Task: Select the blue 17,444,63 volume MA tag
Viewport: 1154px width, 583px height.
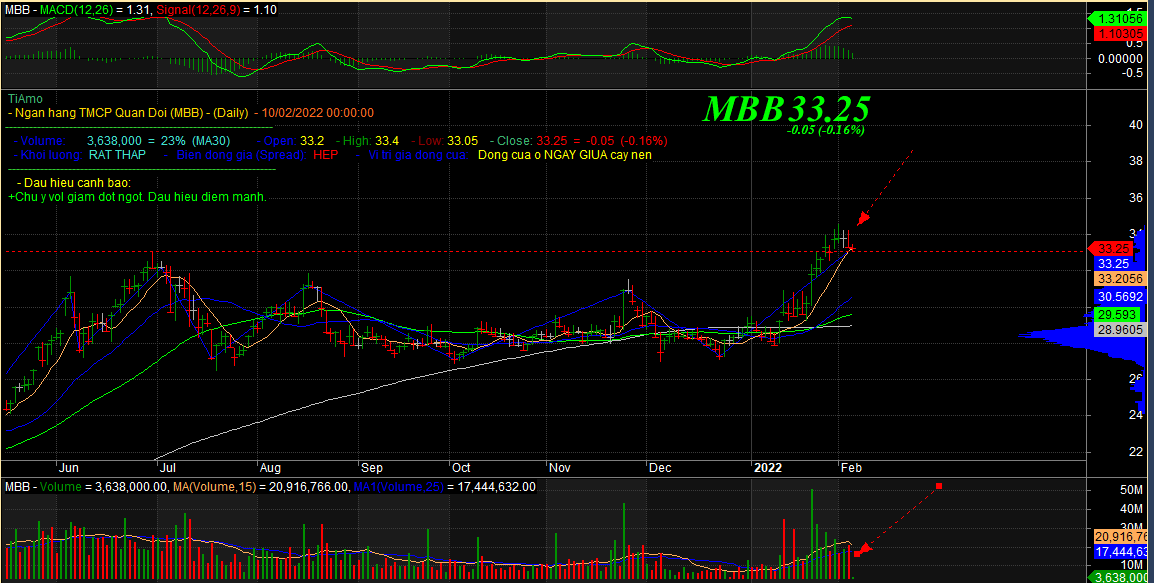Action: 1121,551
